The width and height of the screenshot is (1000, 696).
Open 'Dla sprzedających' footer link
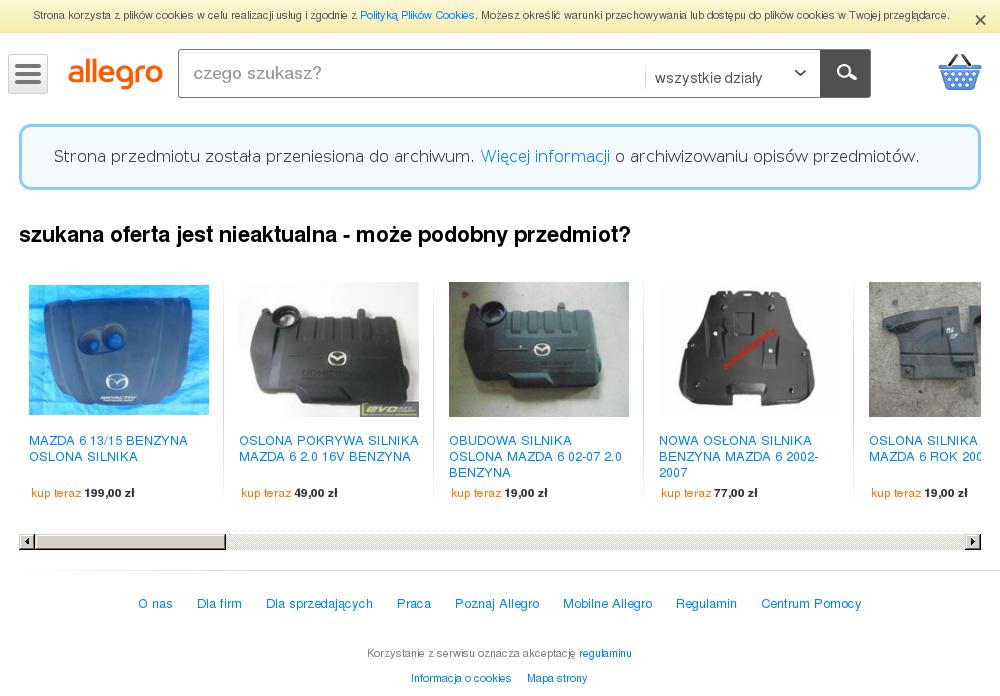pyautogui.click(x=319, y=603)
